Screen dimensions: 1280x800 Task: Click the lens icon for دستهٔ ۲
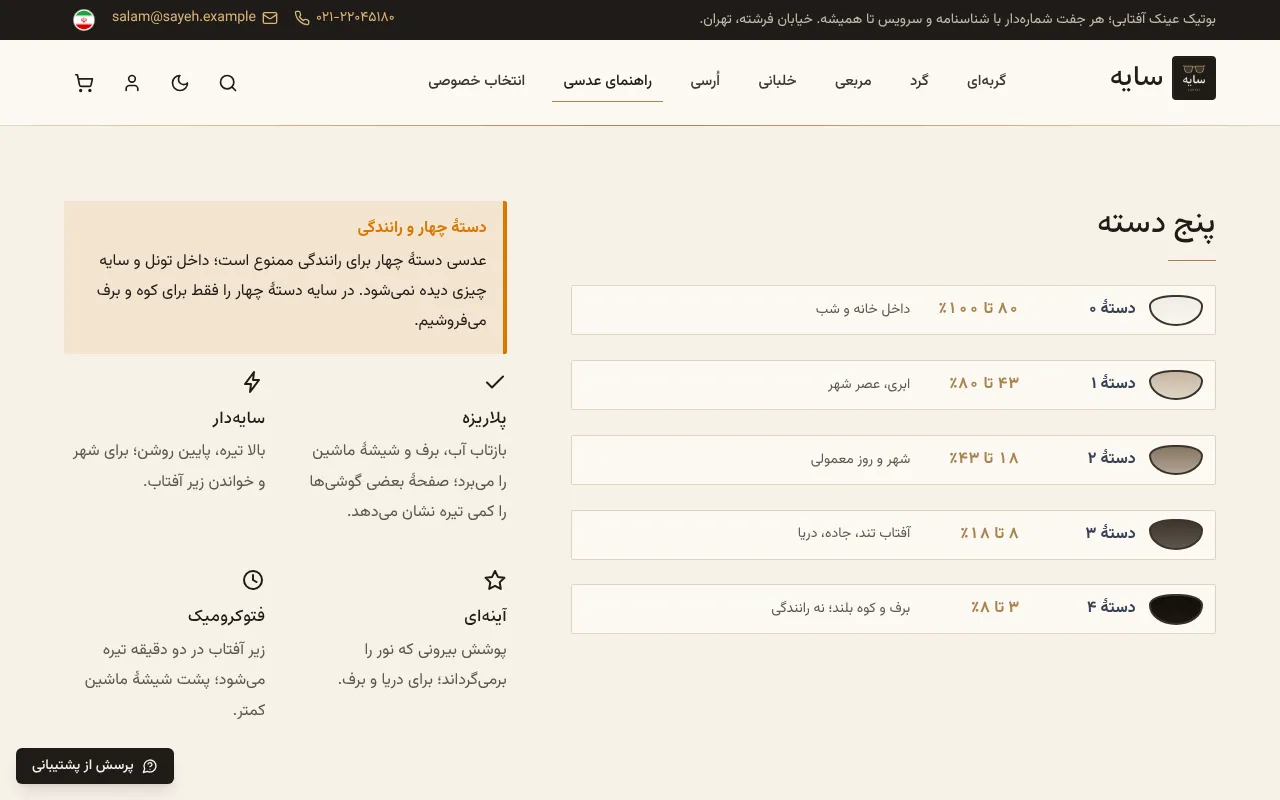1176,460
